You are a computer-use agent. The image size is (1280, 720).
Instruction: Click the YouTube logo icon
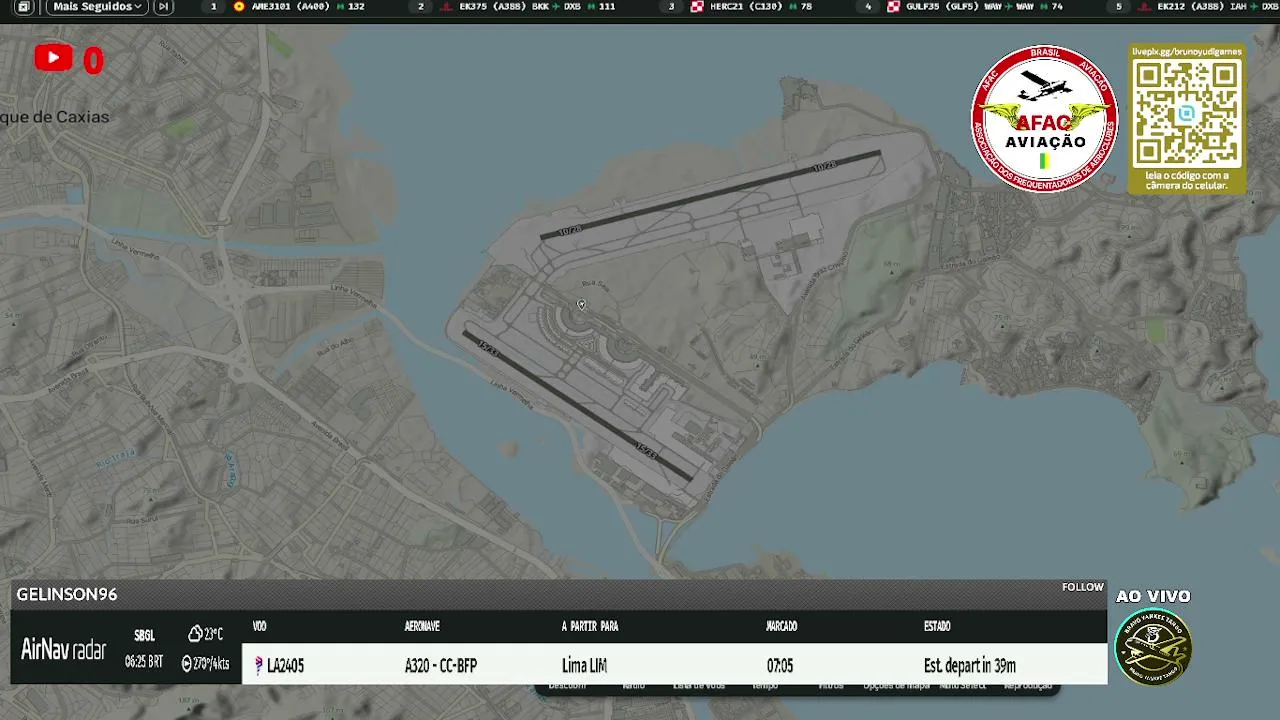pyautogui.click(x=53, y=58)
